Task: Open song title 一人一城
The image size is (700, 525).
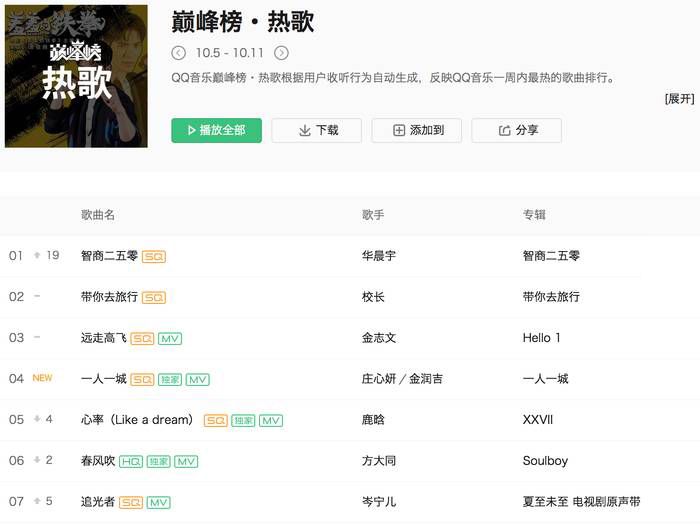Action: [104, 379]
